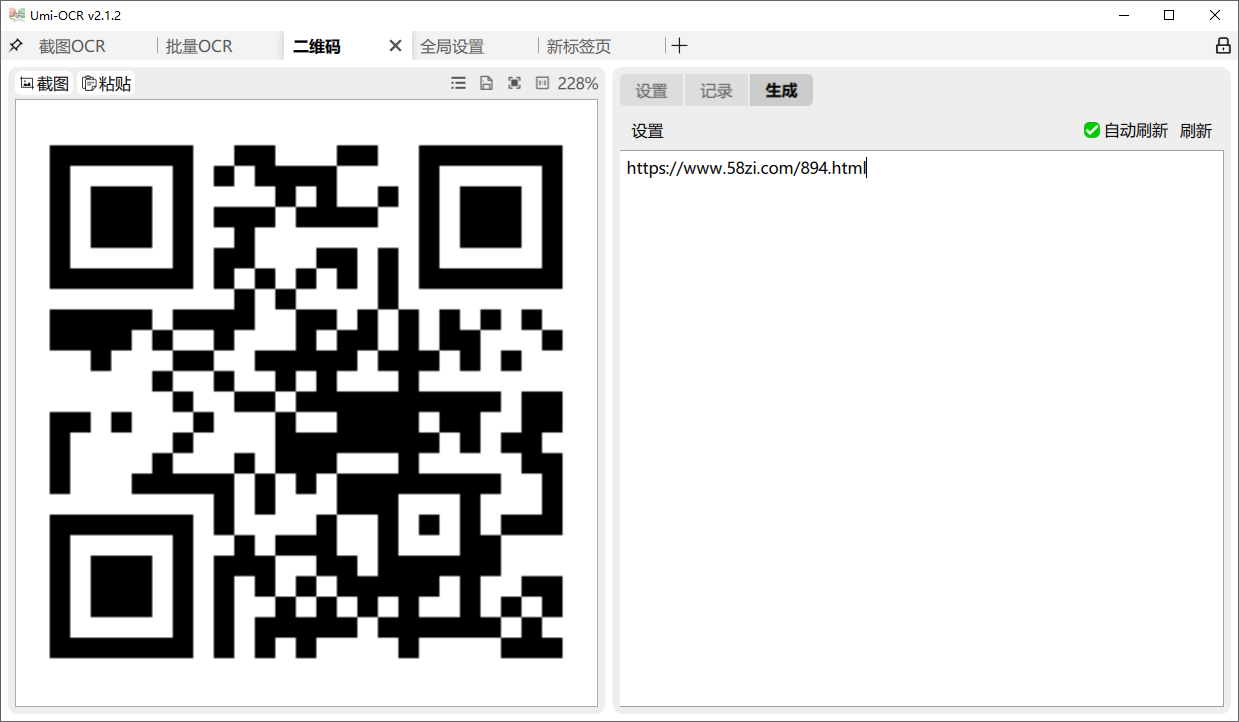Open the 设置 panel tab
1239x722 pixels.
pyautogui.click(x=651, y=90)
